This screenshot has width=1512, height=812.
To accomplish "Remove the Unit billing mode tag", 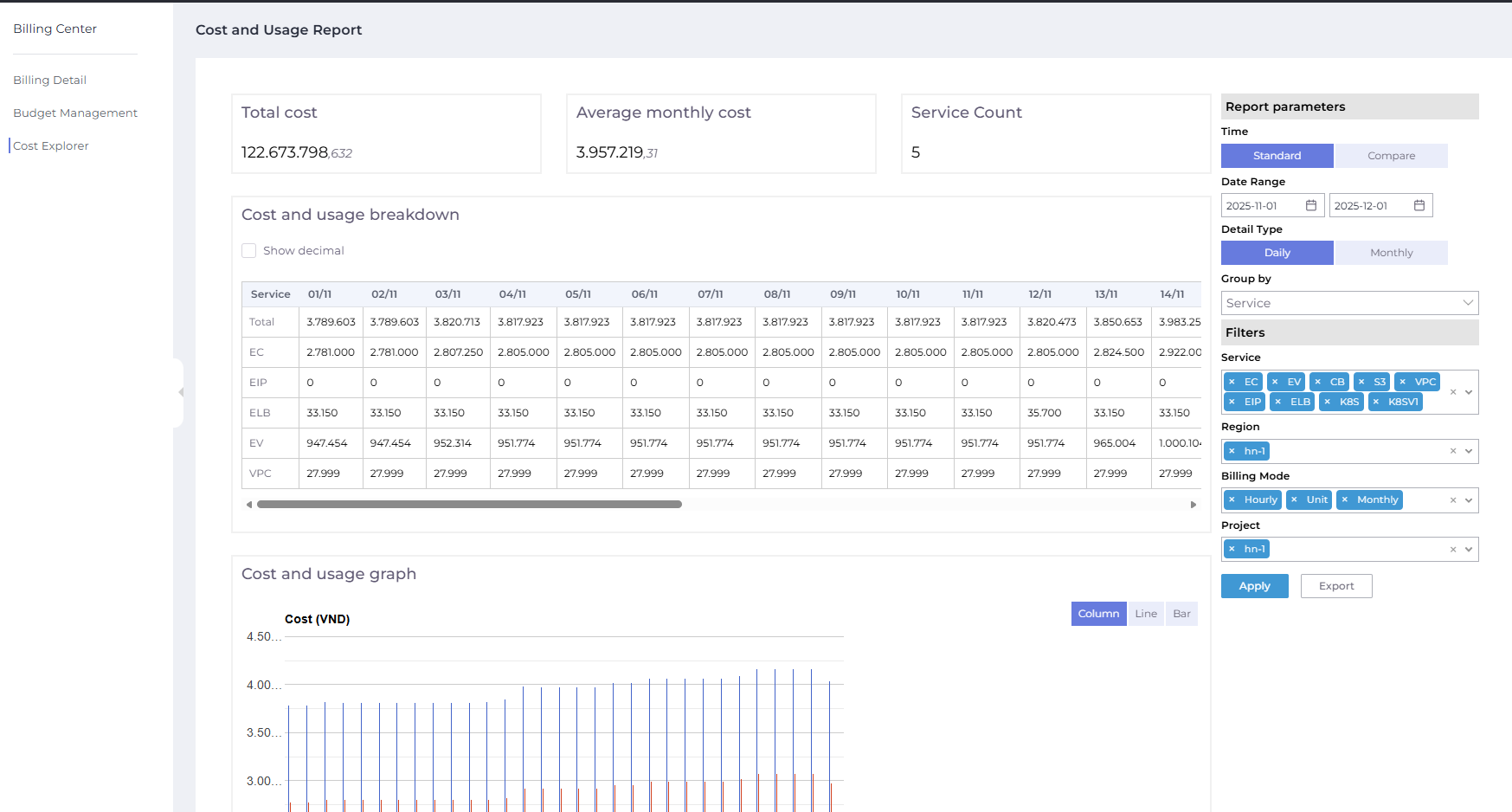I will (1294, 499).
